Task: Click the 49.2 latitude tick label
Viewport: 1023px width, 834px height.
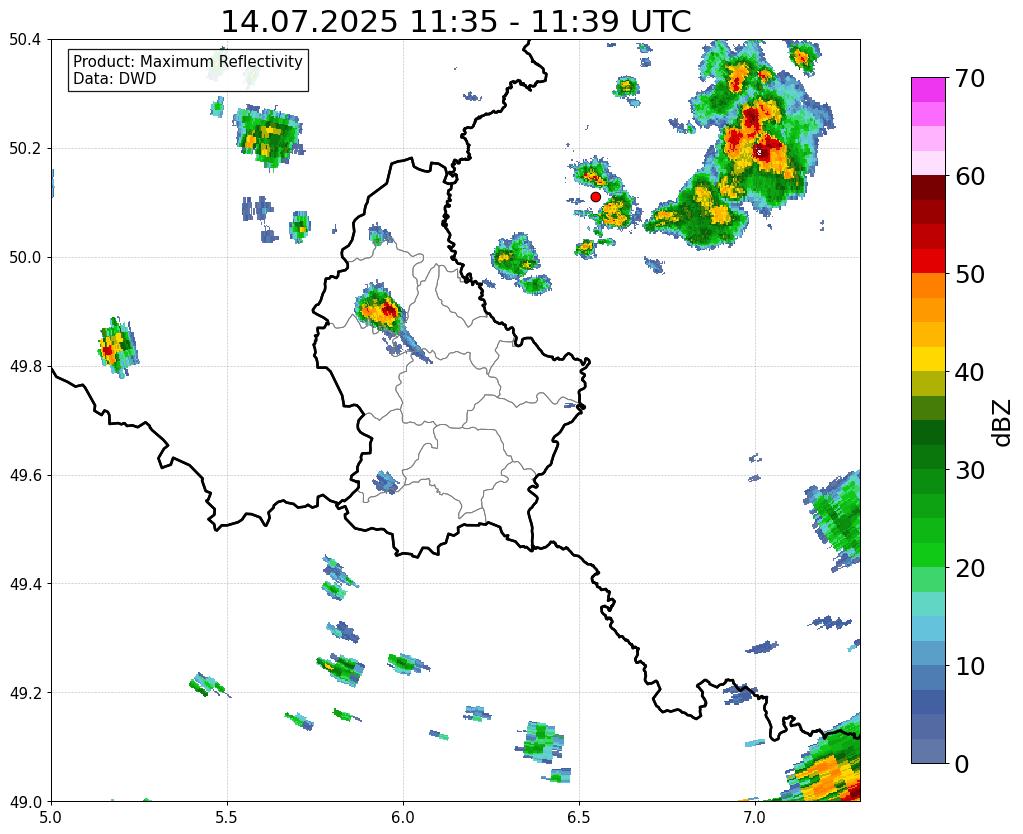Action: (x=25, y=693)
